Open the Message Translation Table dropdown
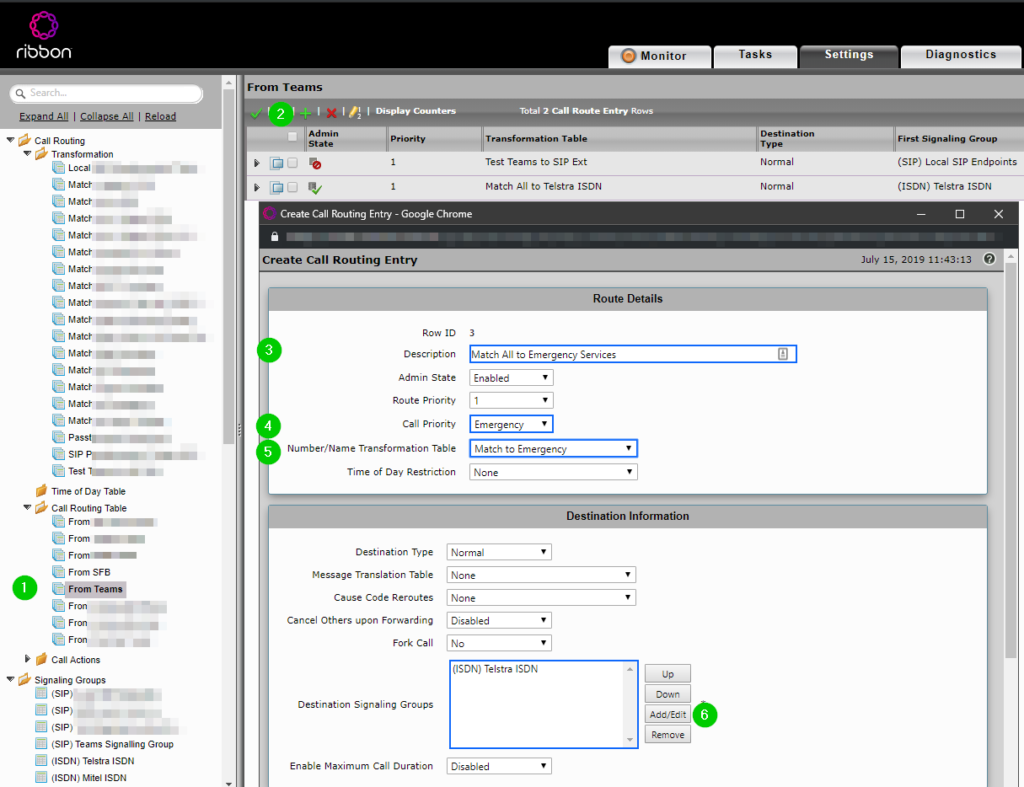The height and width of the screenshot is (787, 1024). tap(541, 575)
